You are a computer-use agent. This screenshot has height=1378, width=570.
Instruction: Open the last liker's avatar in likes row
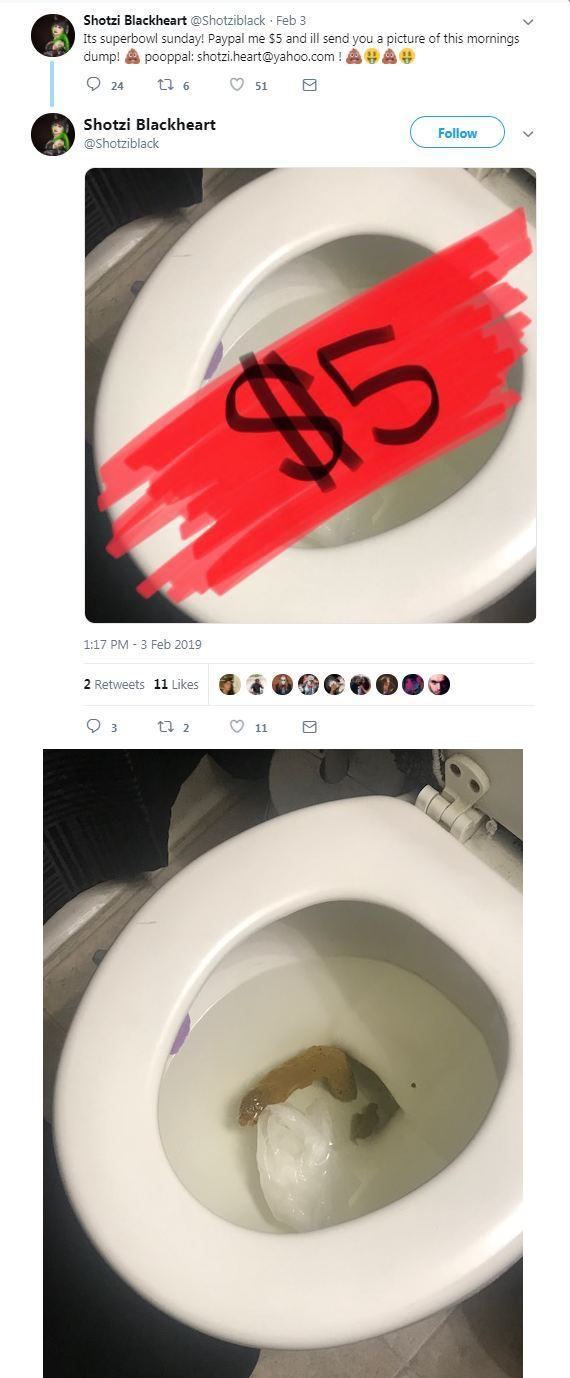[x=438, y=684]
